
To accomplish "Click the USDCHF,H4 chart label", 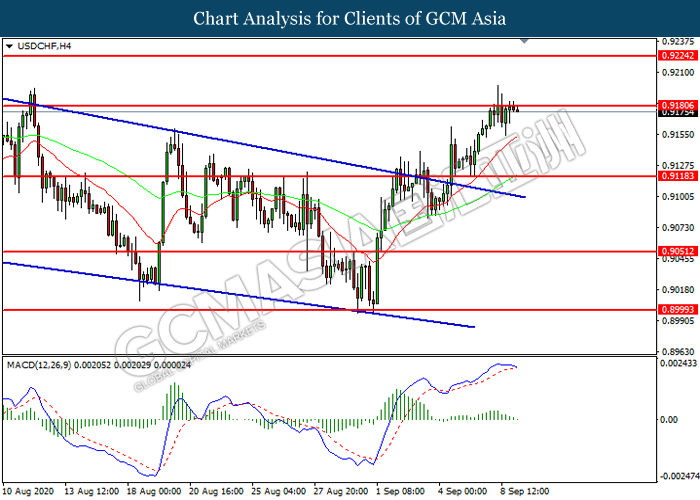I will 44,46.
